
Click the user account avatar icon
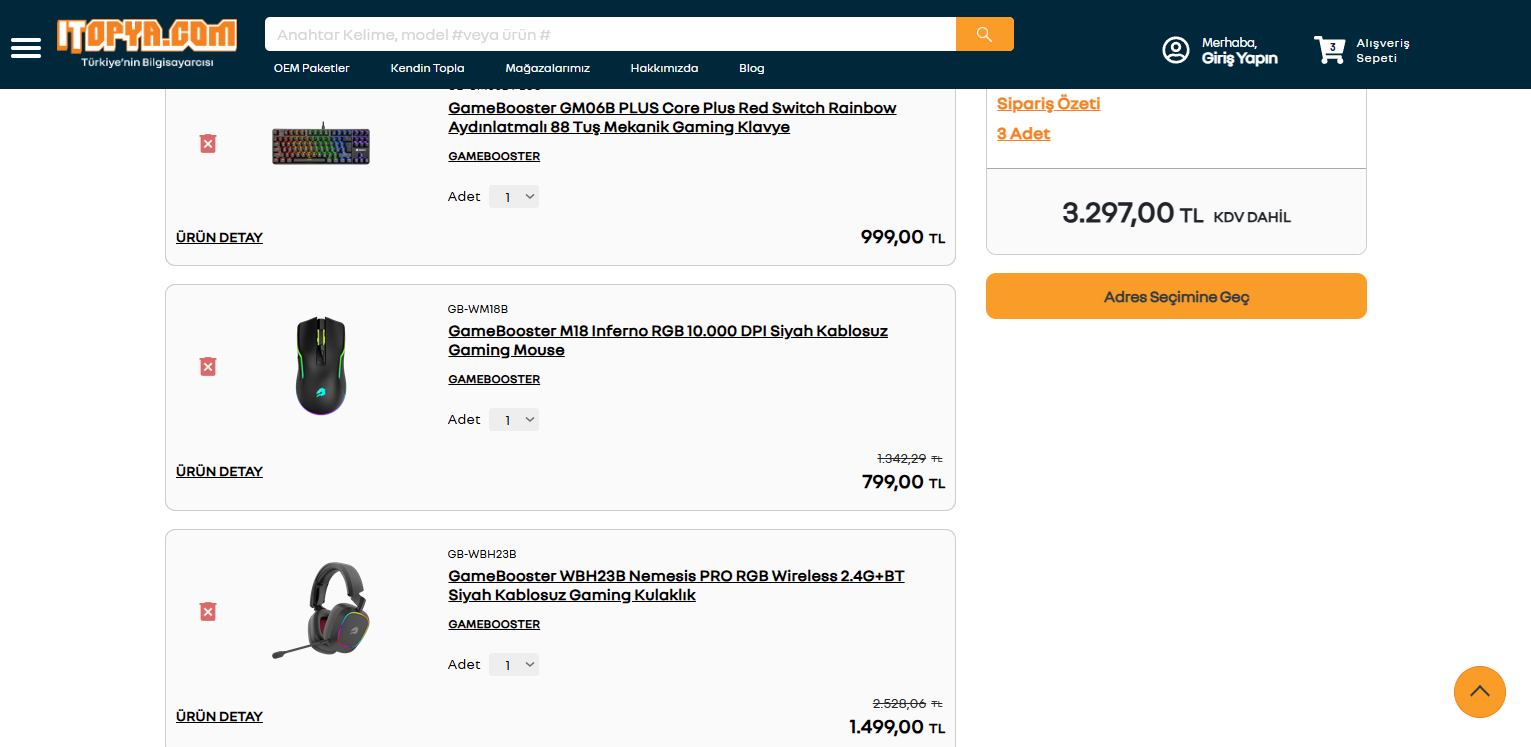[1176, 50]
